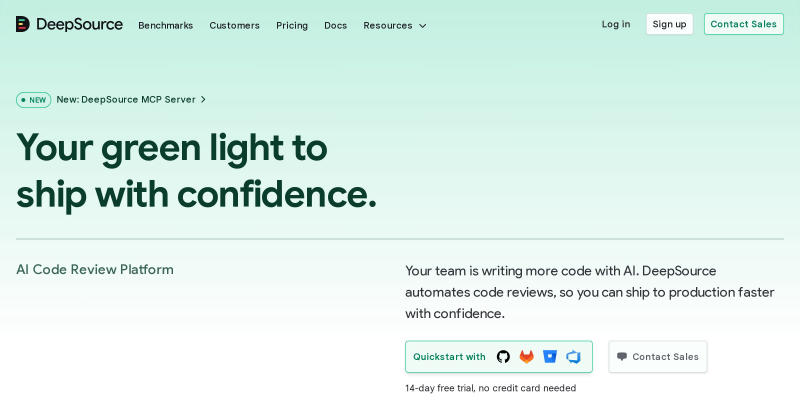Click the speech bubble icon beside Contact Sales

tap(621, 357)
